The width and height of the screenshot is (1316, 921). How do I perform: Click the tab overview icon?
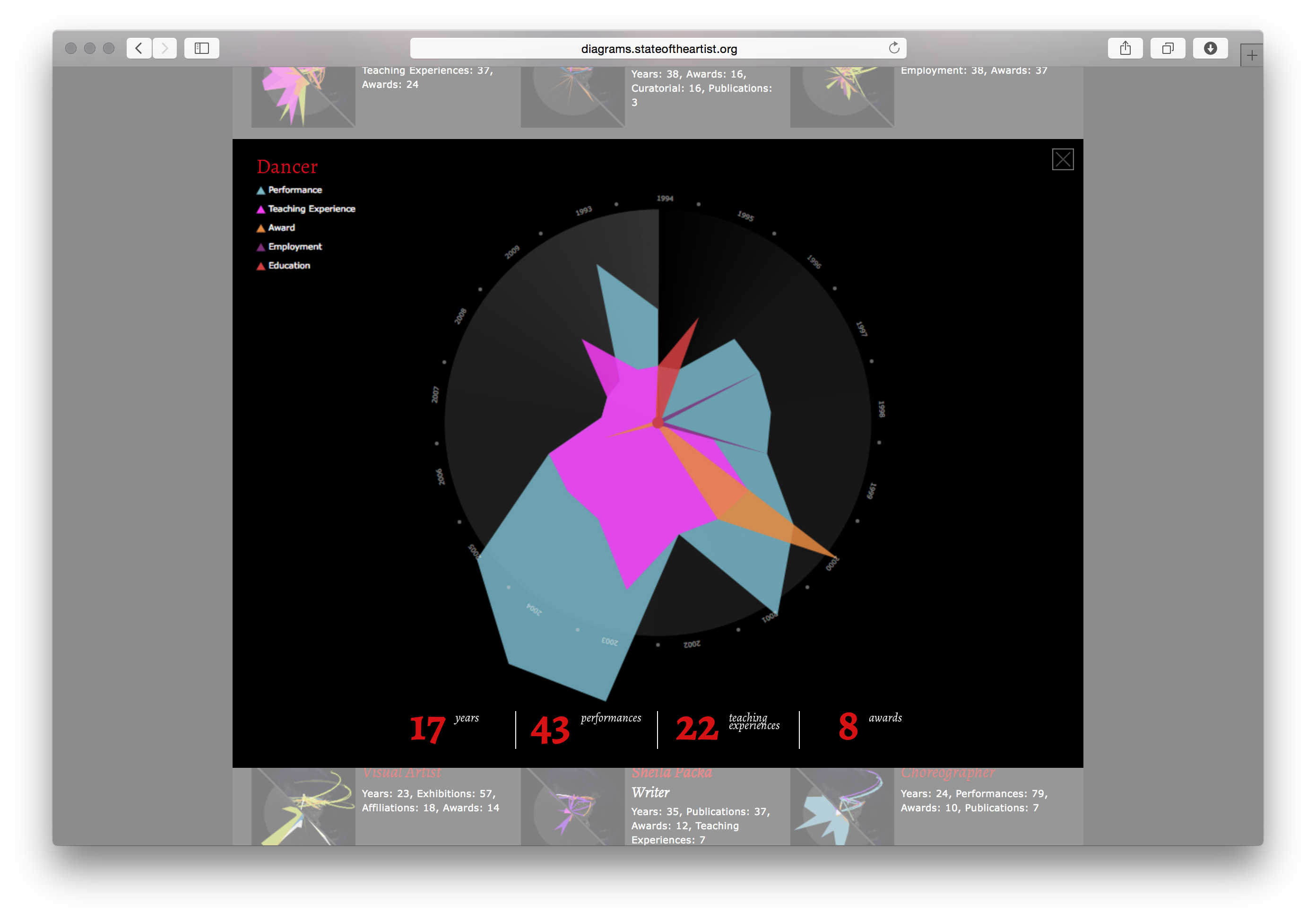[x=1168, y=48]
